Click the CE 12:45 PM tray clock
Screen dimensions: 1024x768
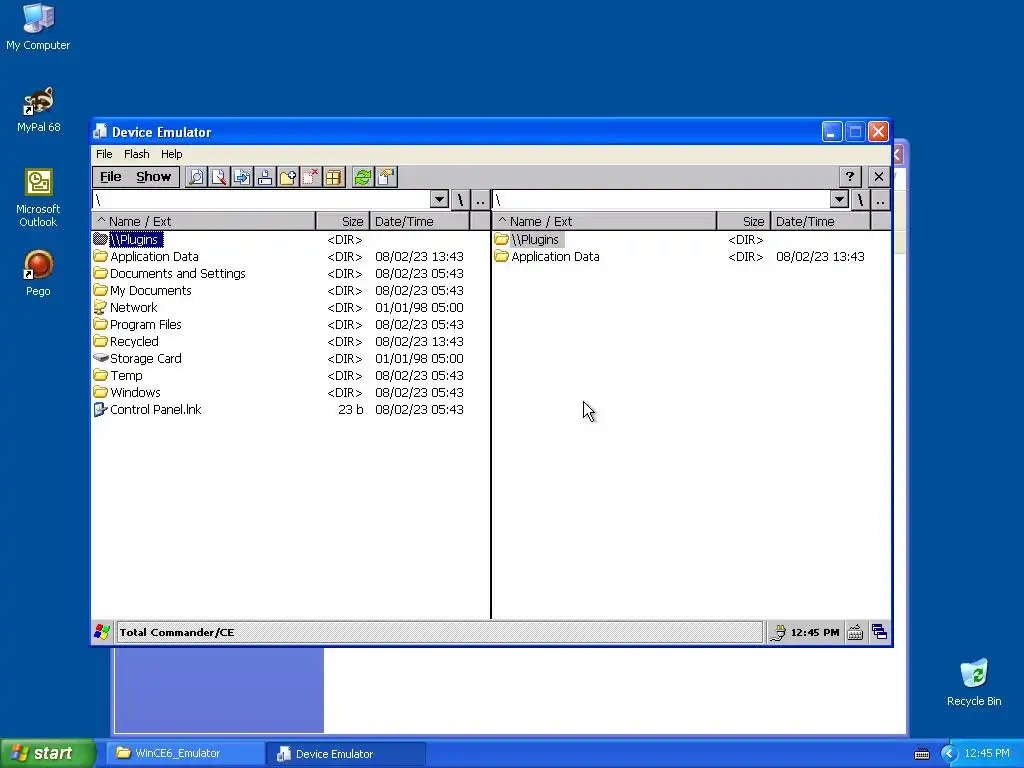click(814, 632)
